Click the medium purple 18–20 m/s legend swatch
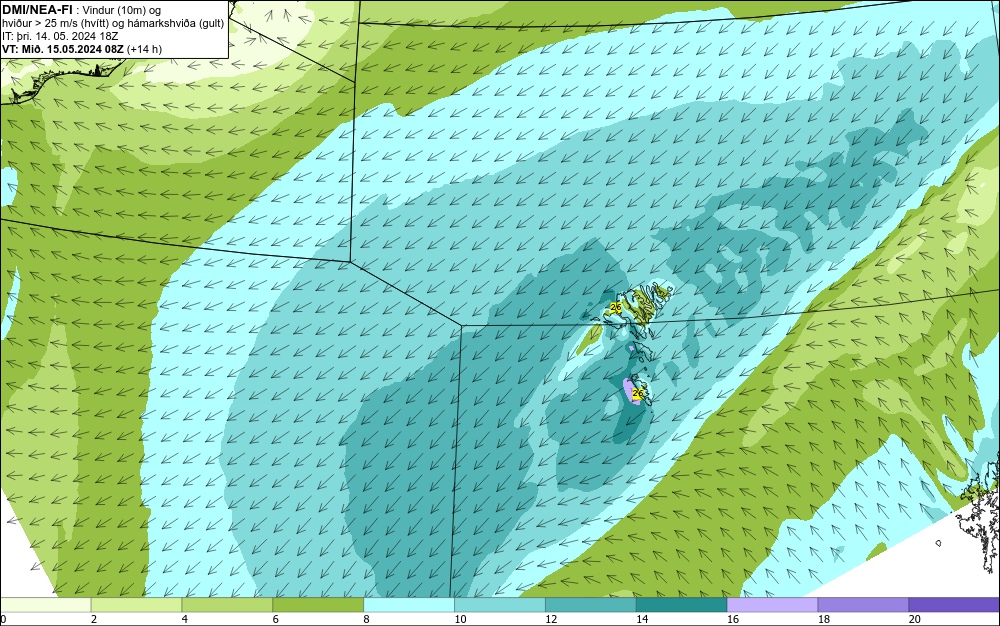Image resolution: width=1000 pixels, height=626 pixels. tap(864, 604)
